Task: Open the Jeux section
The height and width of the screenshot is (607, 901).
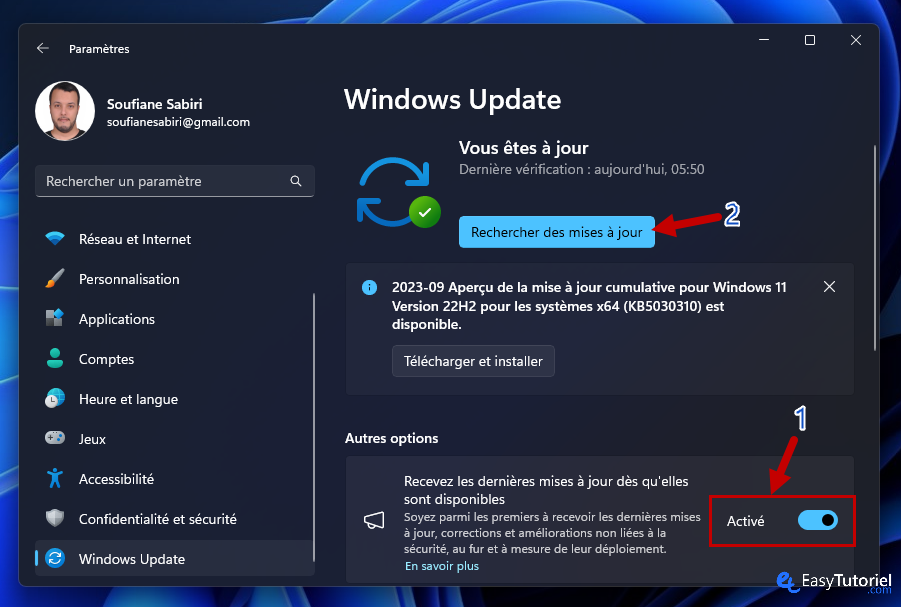Action: click(x=175, y=439)
